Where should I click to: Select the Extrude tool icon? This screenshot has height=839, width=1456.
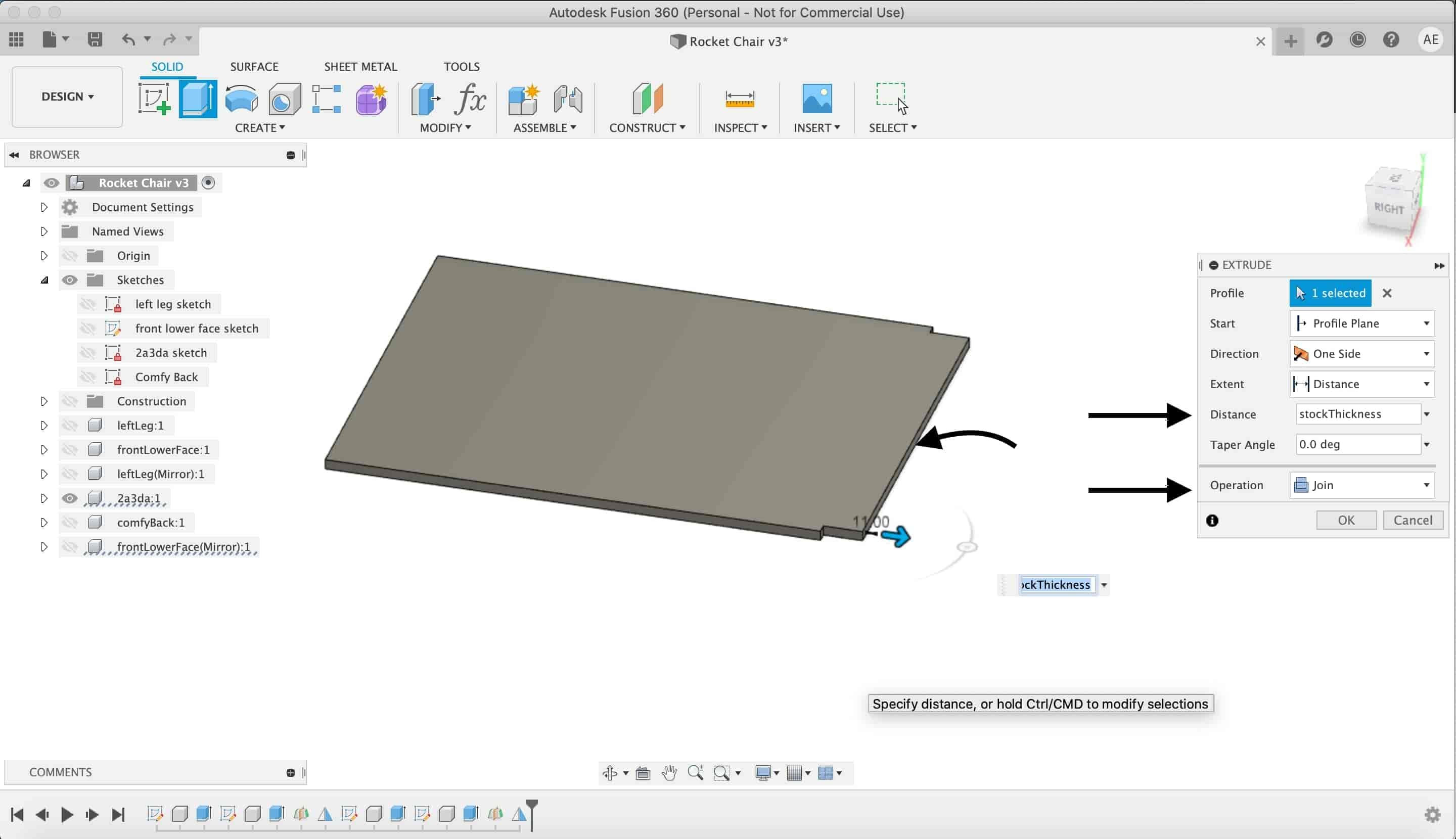[x=198, y=99]
